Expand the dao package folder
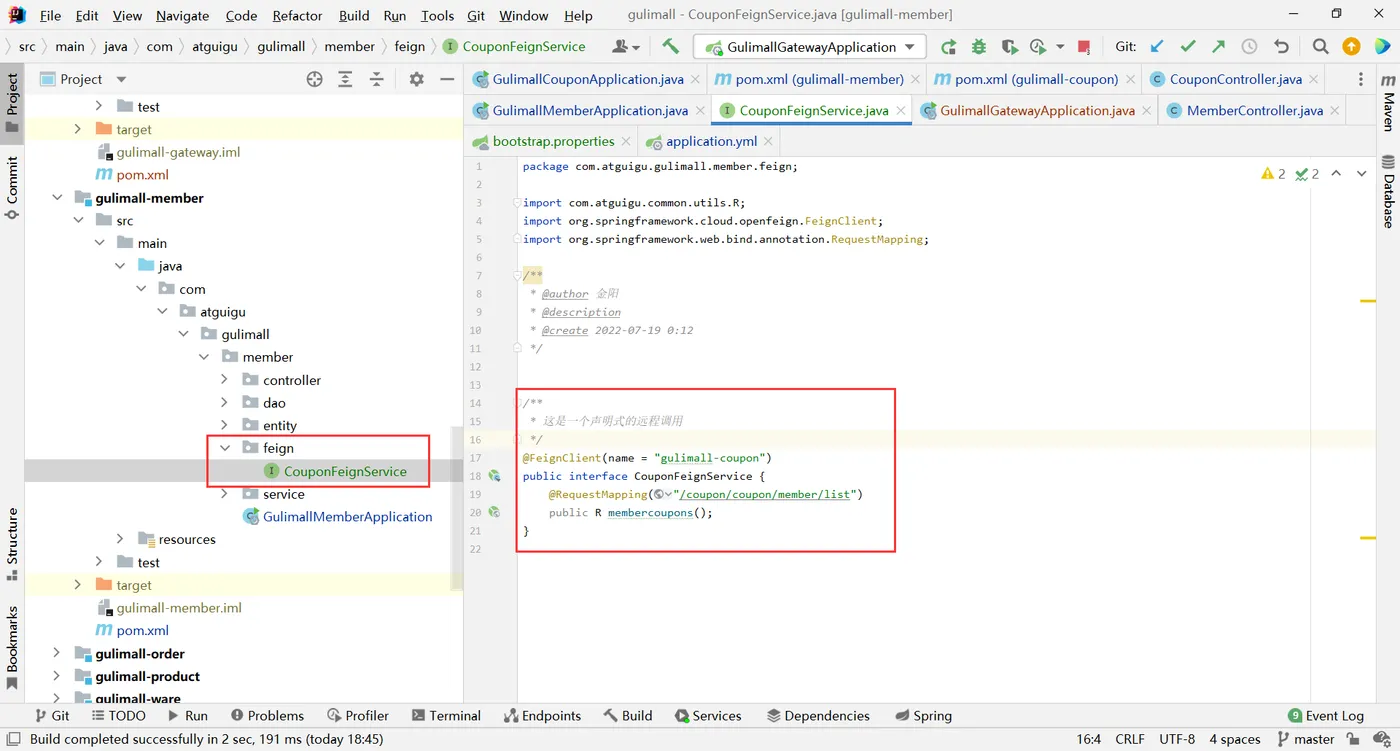This screenshot has width=1400, height=751. (224, 402)
